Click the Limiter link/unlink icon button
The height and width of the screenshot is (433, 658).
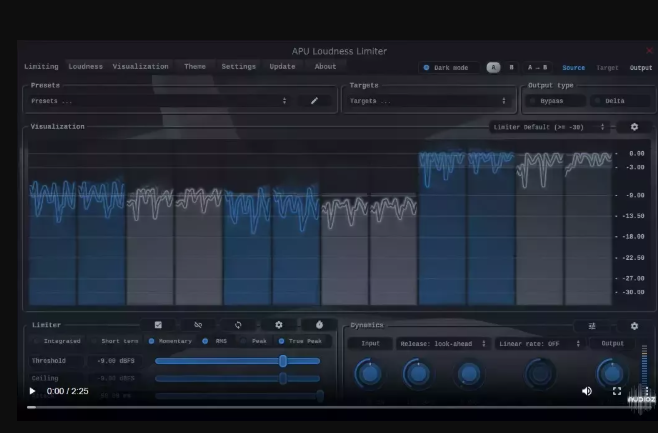point(198,325)
